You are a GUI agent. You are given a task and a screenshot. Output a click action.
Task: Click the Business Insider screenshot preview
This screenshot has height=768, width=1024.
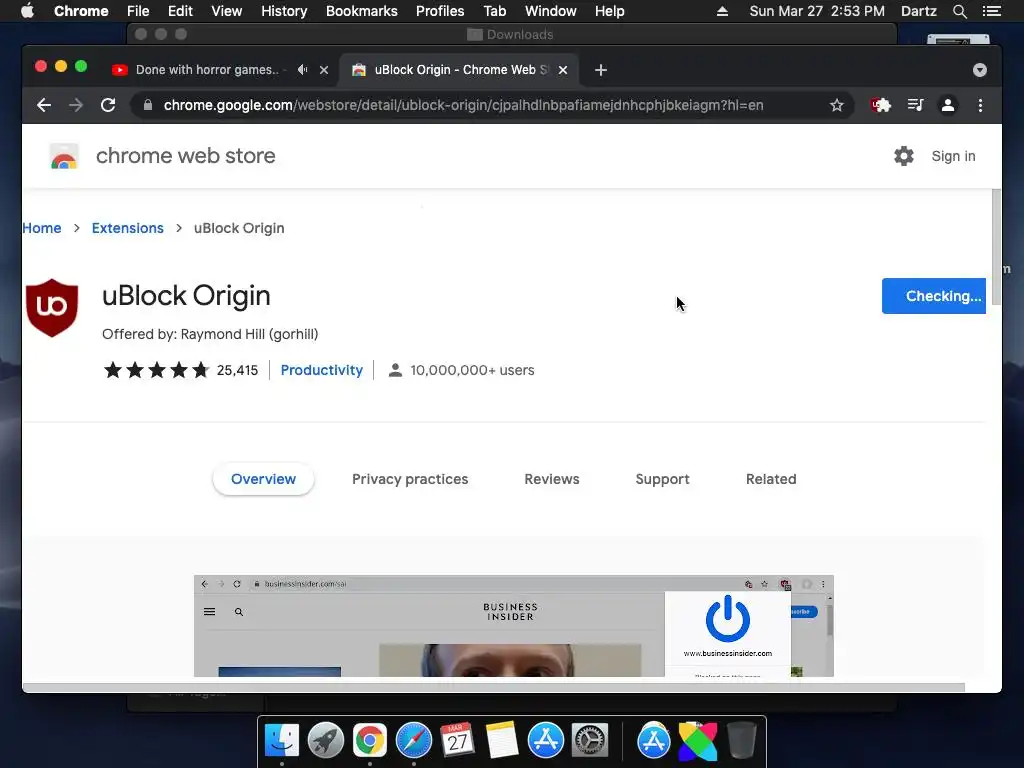(513, 626)
